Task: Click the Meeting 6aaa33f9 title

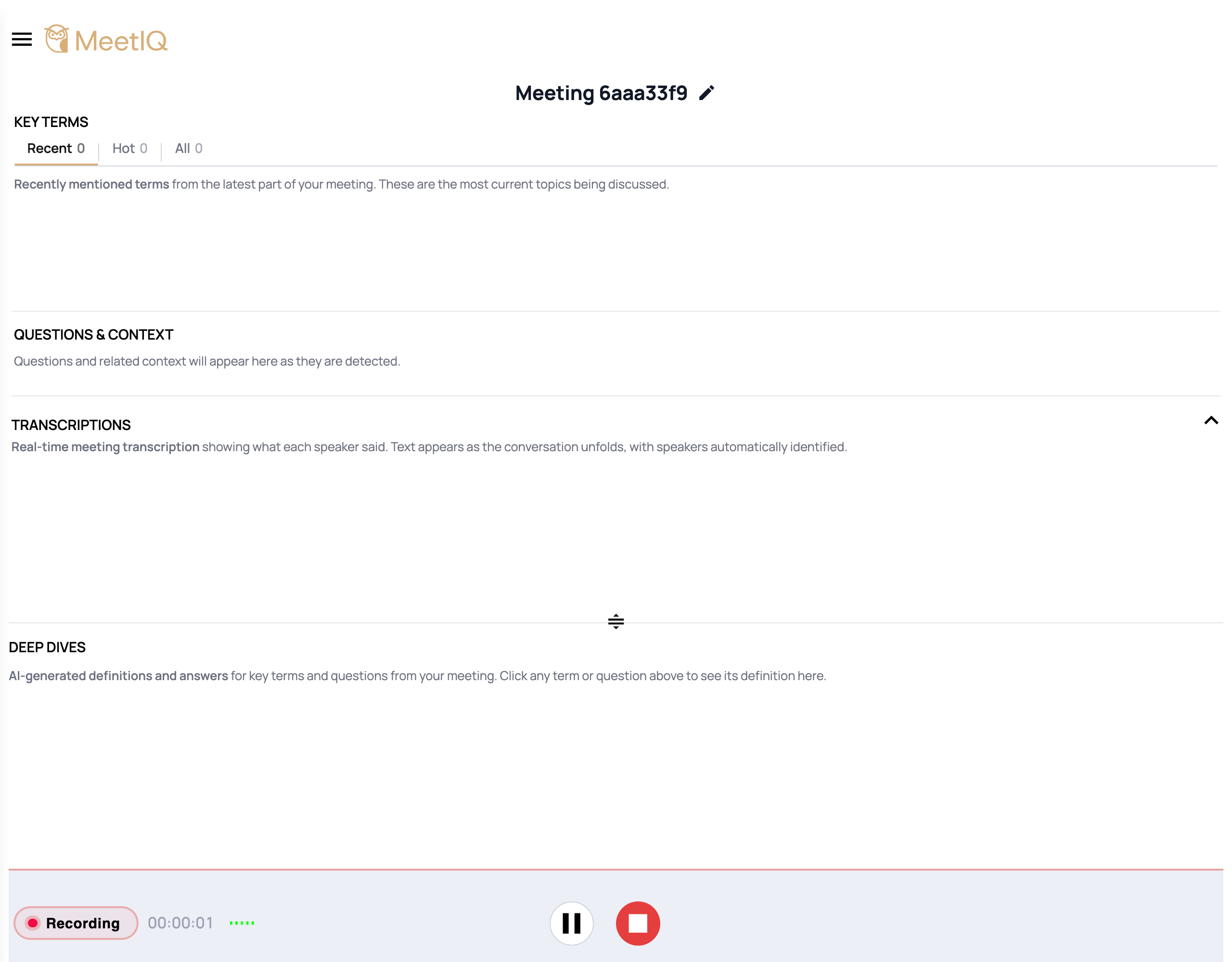Action: (x=602, y=93)
